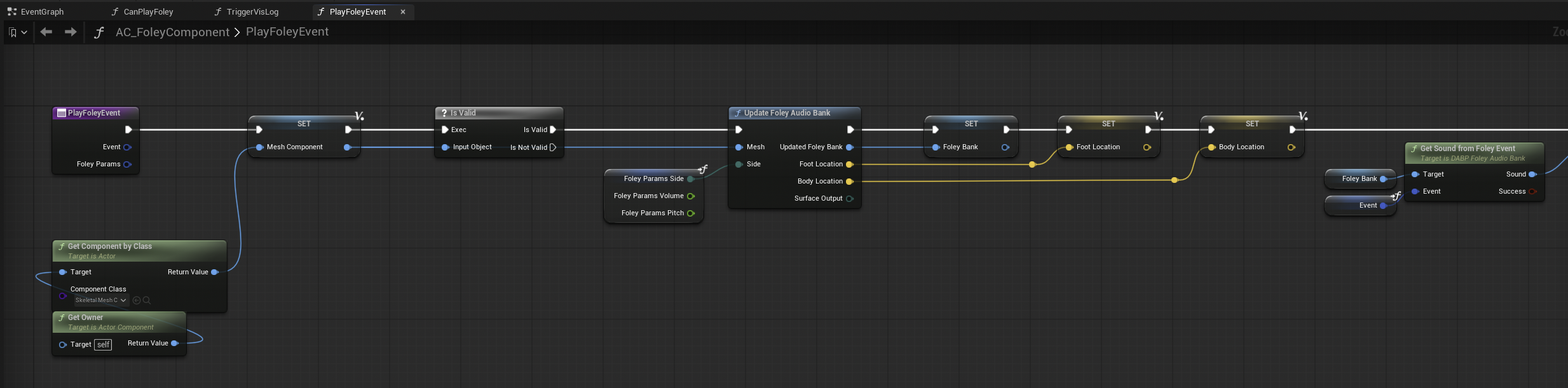Image resolution: width=1568 pixels, height=388 pixels.
Task: Select the SET Foley Bank node header
Action: [x=971, y=123]
